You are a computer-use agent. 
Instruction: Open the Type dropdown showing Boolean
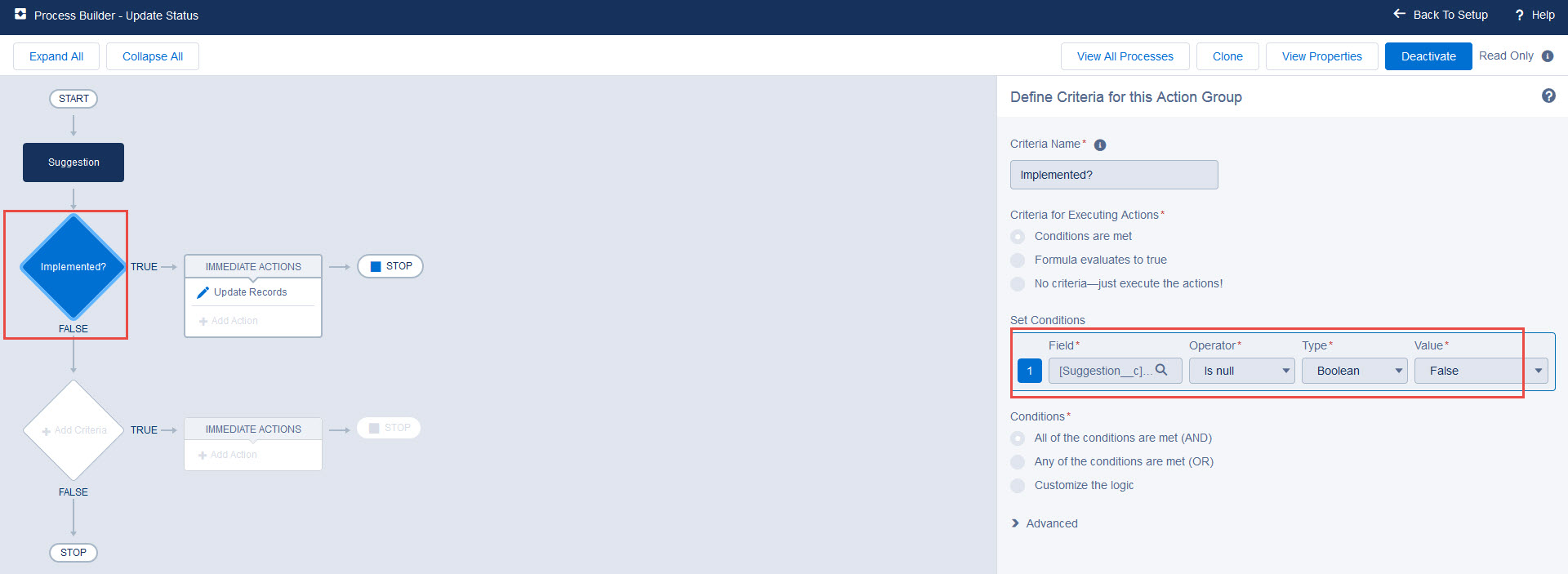pos(1354,371)
